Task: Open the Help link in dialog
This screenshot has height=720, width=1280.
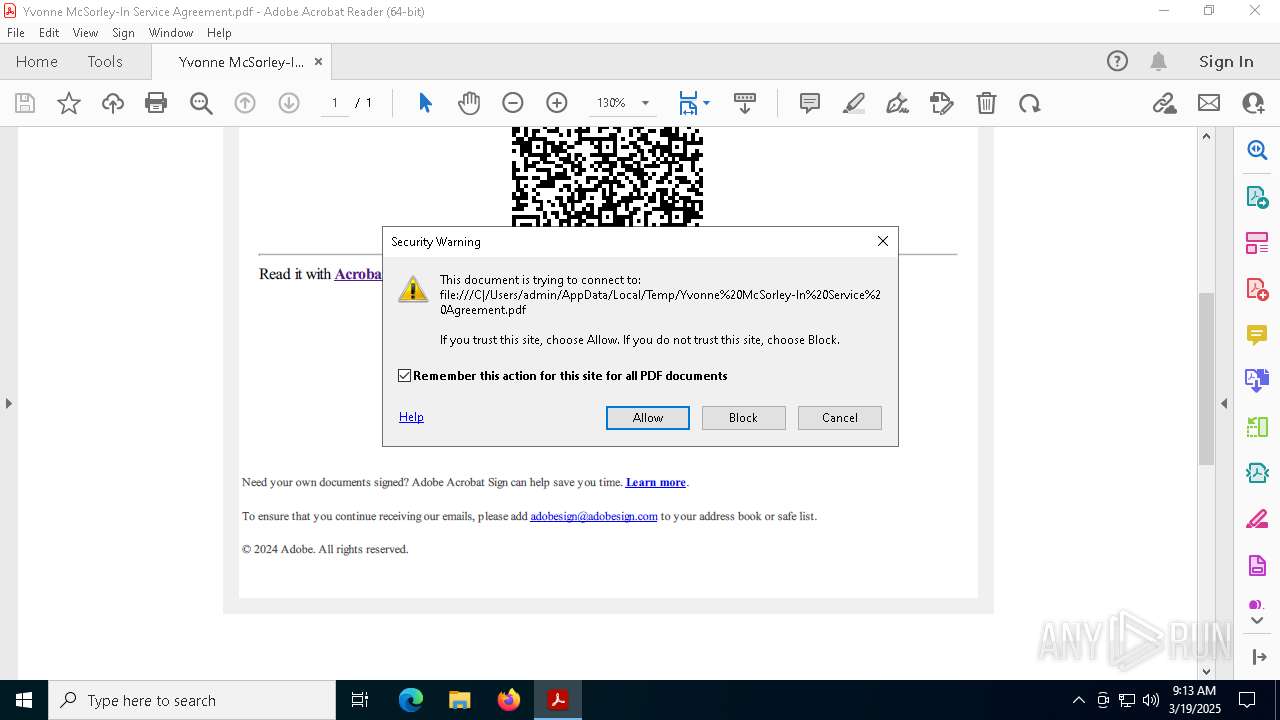Action: [411, 417]
